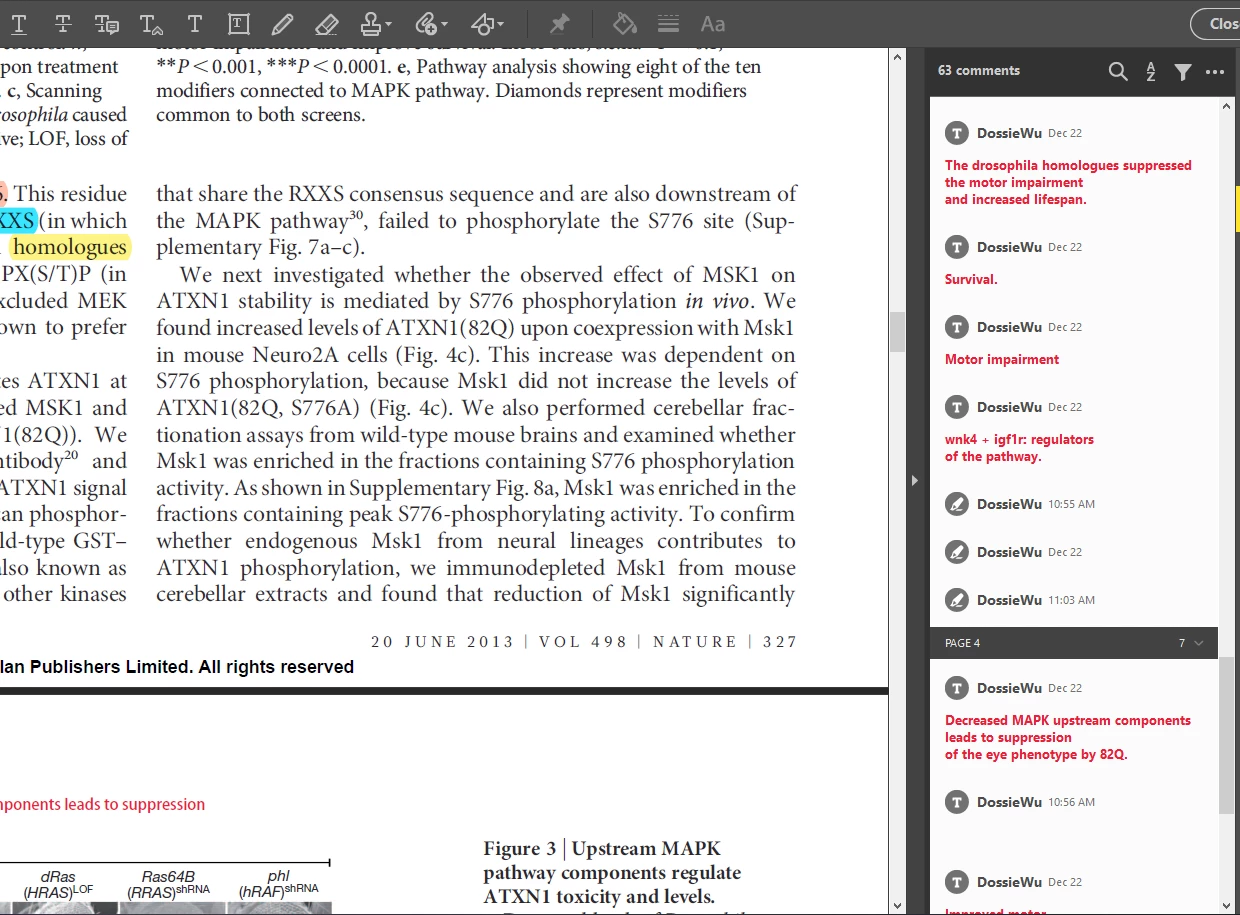1240x915 pixels.
Task: Open the Stamp tool menu
Action: (x=376, y=23)
